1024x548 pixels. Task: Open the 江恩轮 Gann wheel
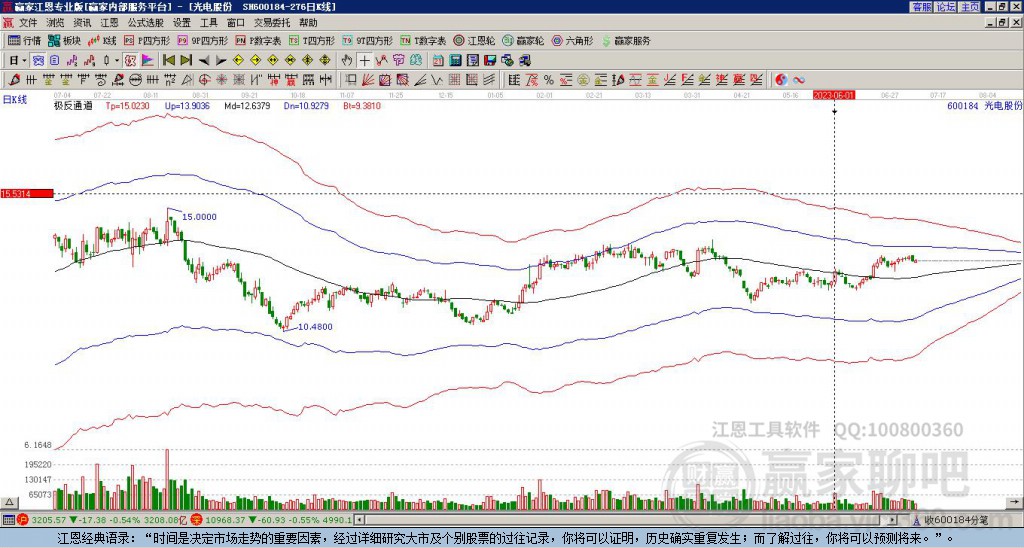pos(475,40)
